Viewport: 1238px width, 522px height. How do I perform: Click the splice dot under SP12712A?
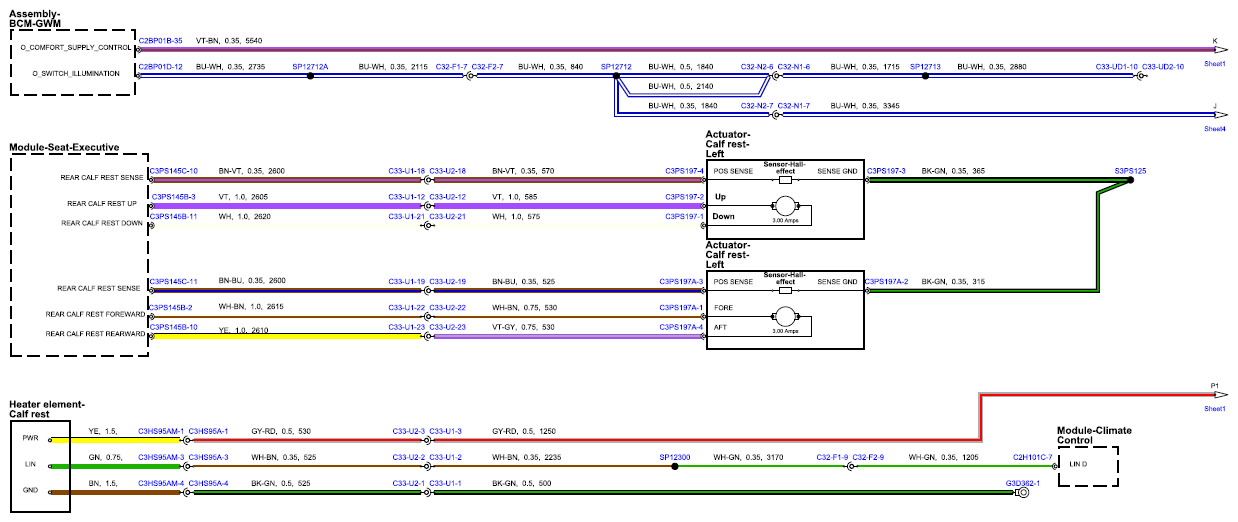[x=310, y=76]
